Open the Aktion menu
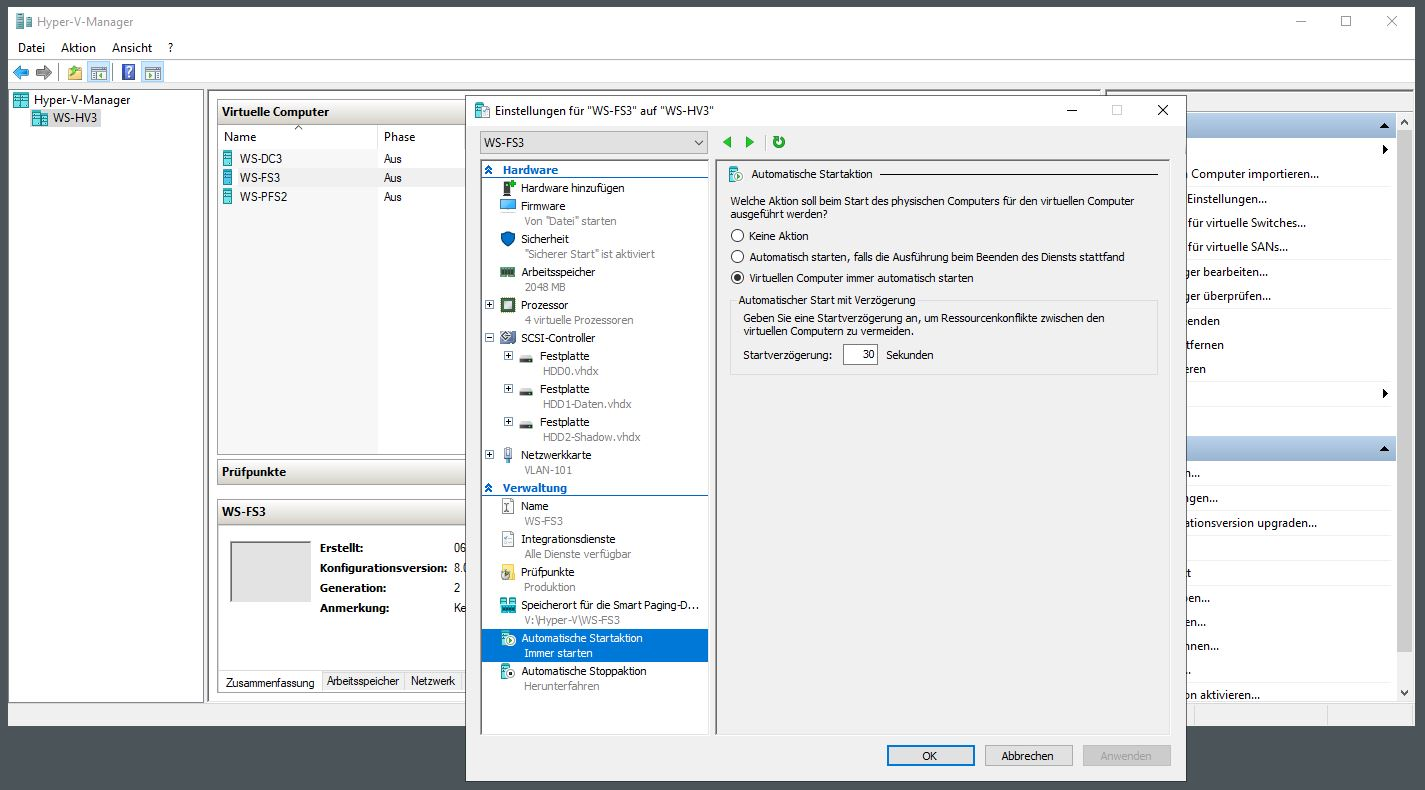The image size is (1425, 790). pyautogui.click(x=78, y=48)
